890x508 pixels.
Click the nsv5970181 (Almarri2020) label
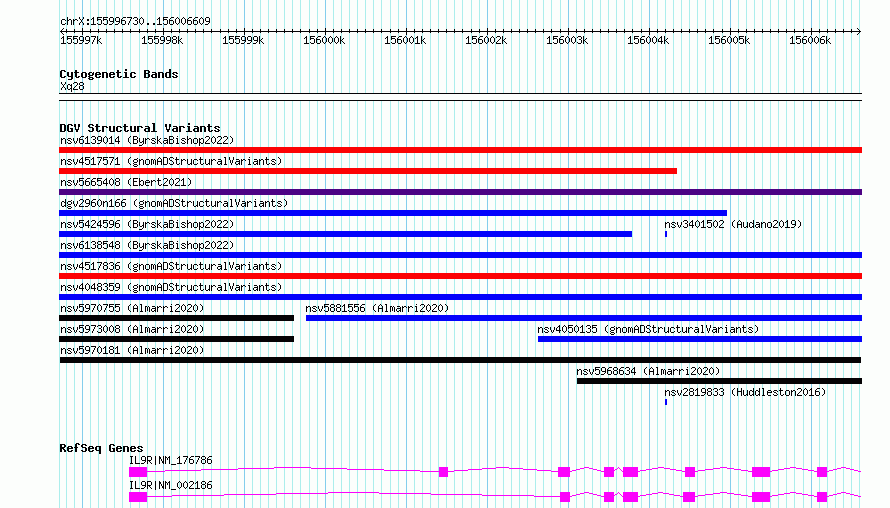[132, 350]
